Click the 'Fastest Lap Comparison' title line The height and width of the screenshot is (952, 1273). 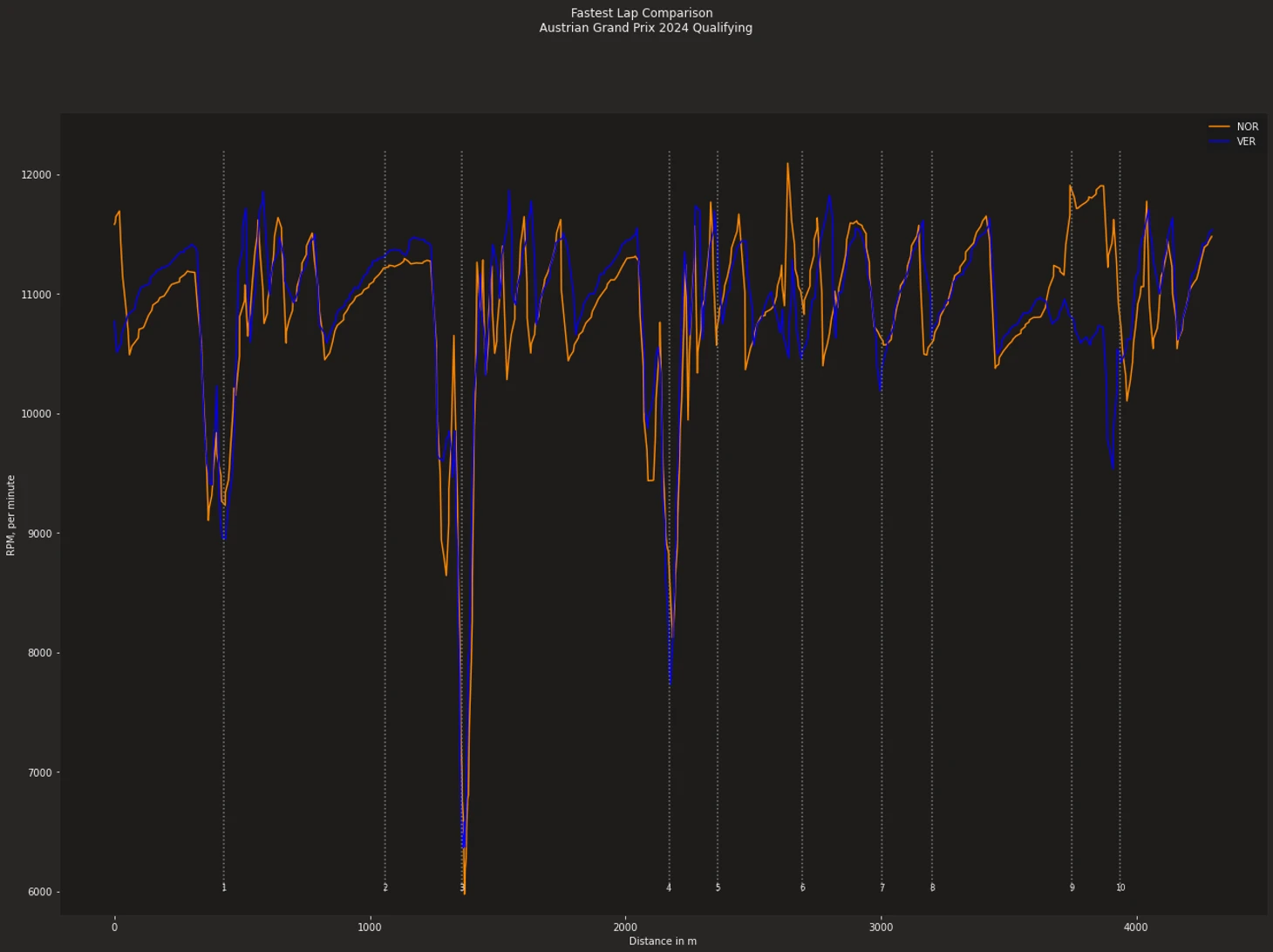click(x=642, y=13)
